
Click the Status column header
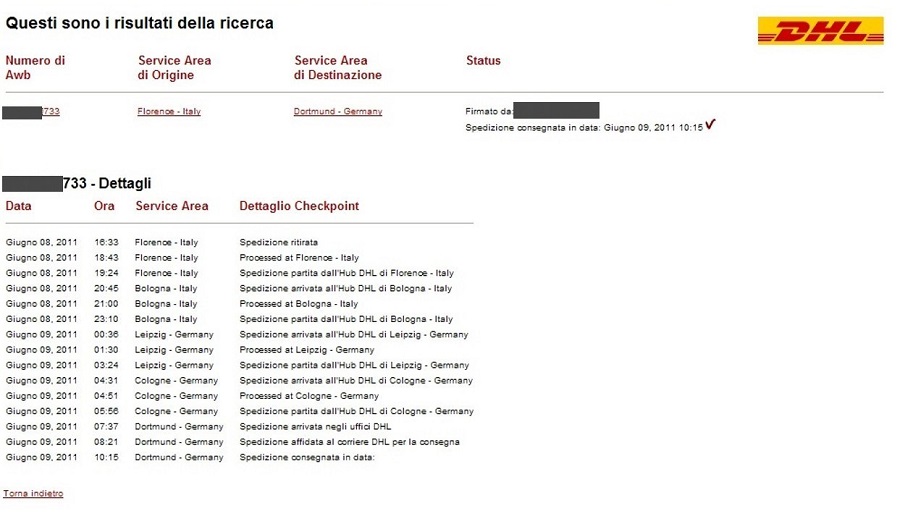click(x=483, y=60)
